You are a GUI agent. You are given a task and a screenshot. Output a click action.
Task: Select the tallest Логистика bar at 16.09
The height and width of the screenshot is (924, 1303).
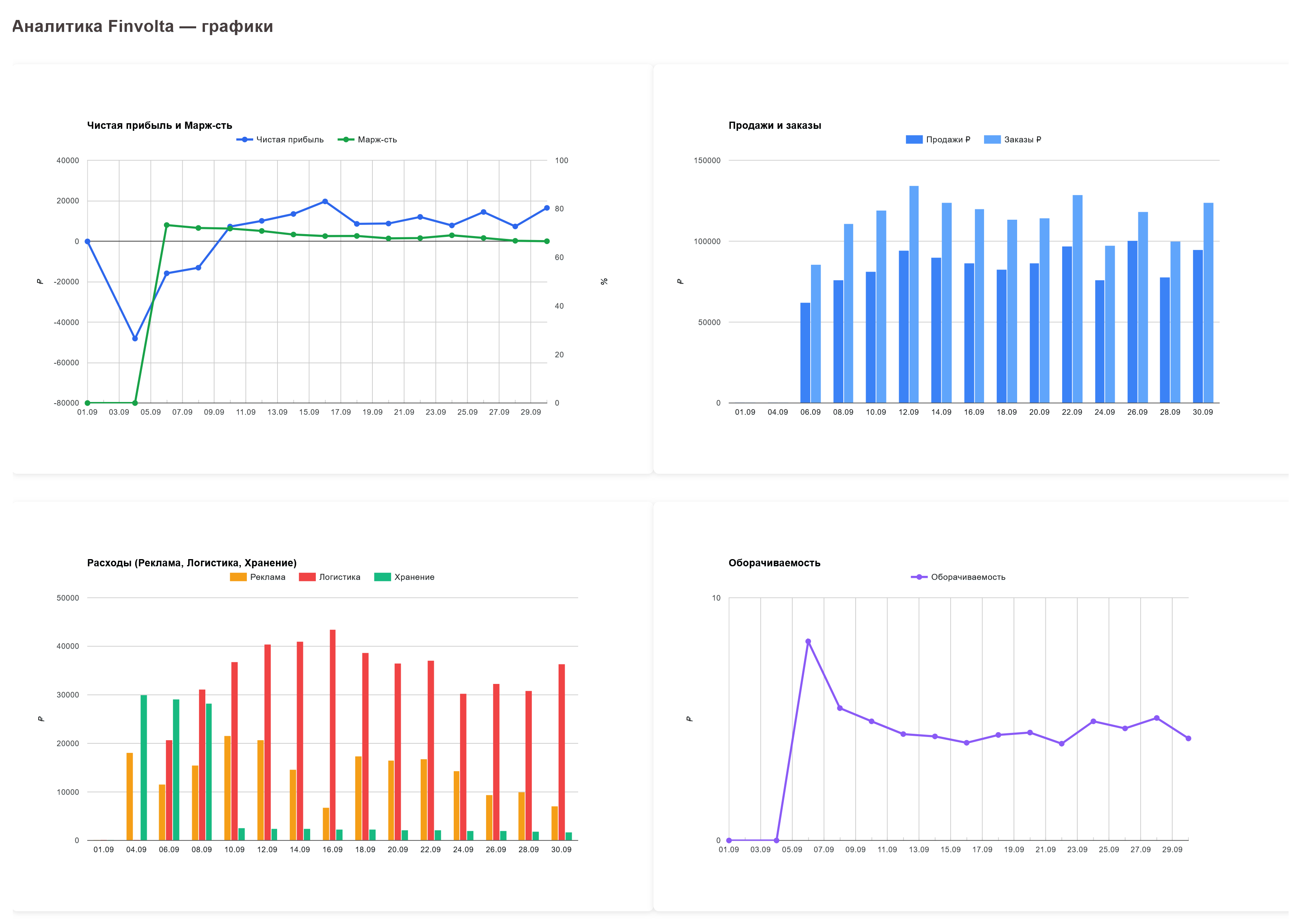tap(333, 734)
